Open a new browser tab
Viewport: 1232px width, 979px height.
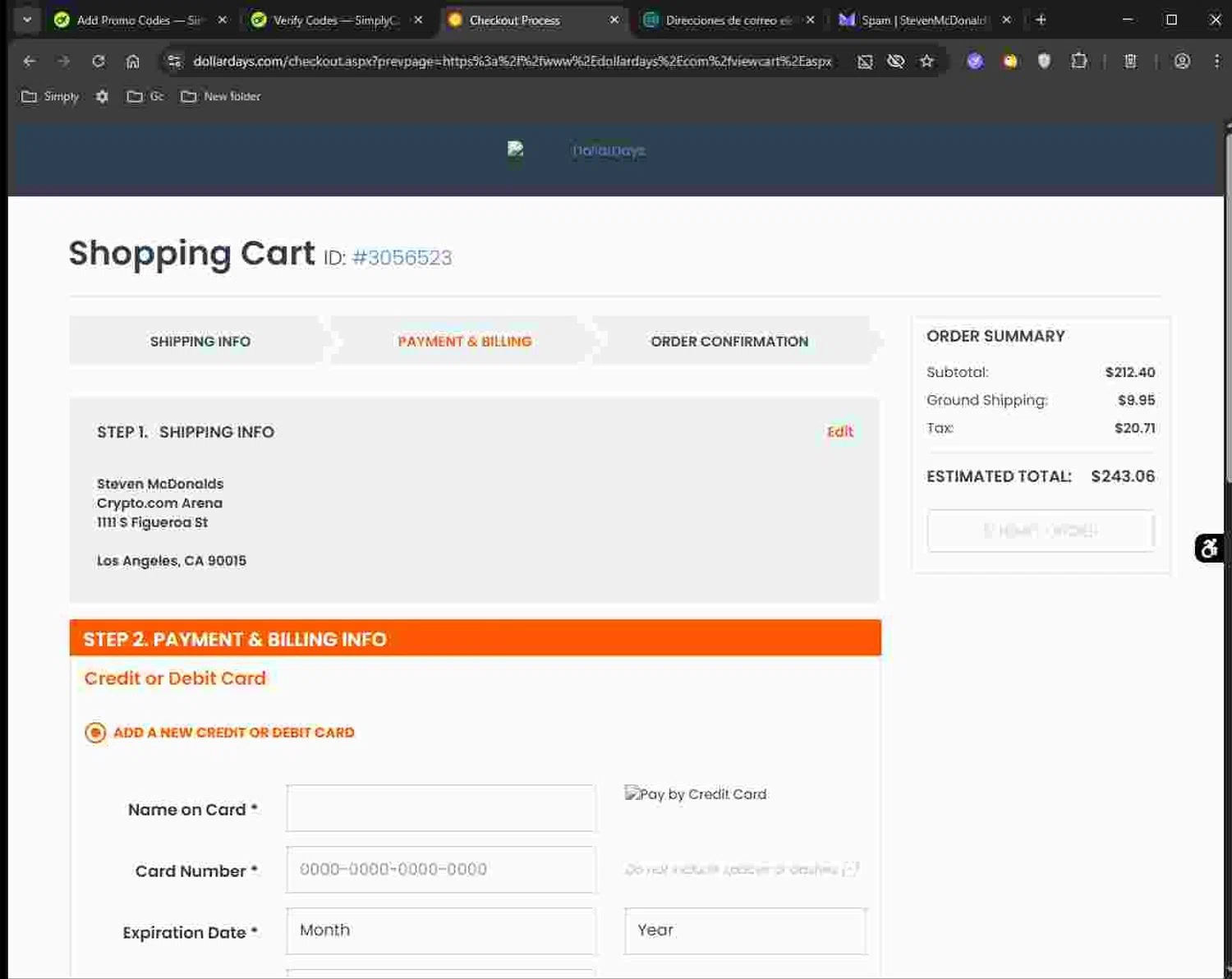(1041, 20)
